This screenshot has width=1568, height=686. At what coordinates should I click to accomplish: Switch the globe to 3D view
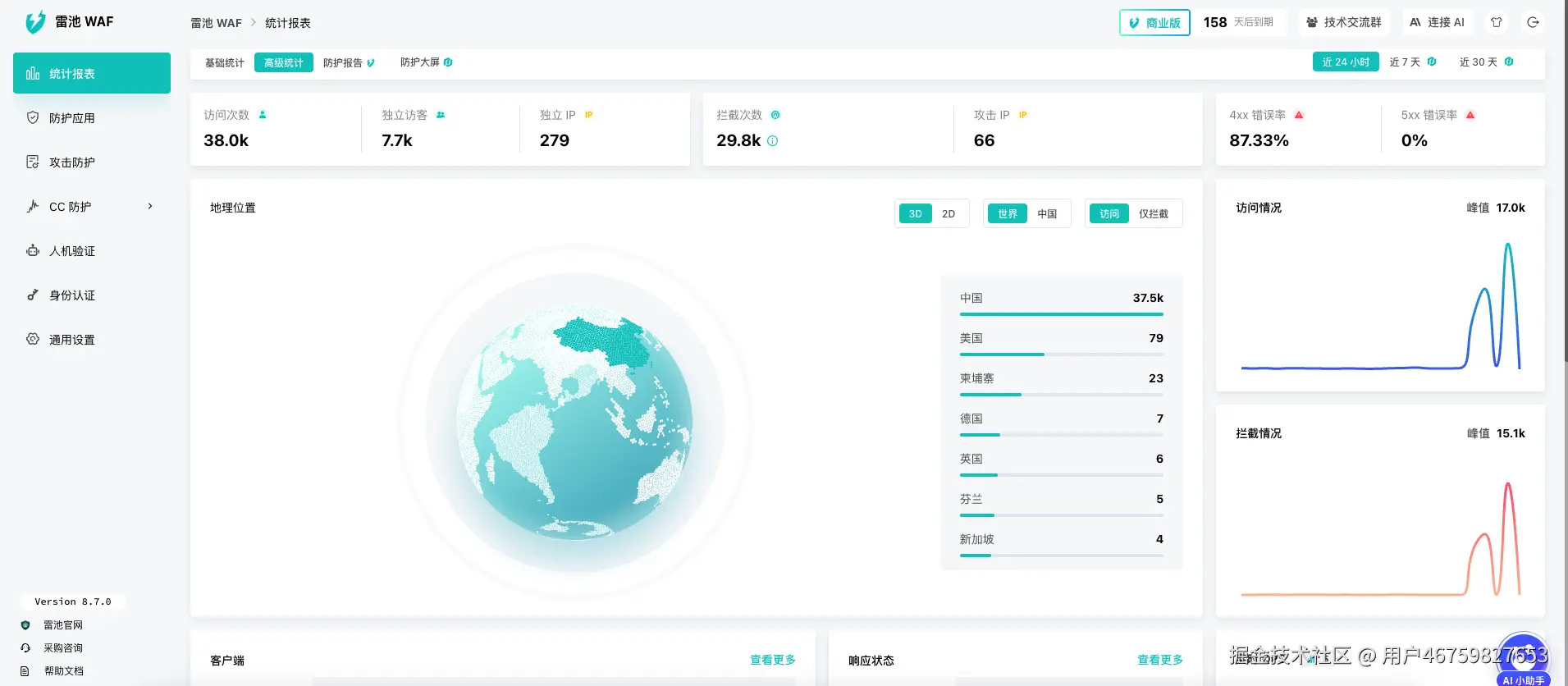[x=916, y=214]
